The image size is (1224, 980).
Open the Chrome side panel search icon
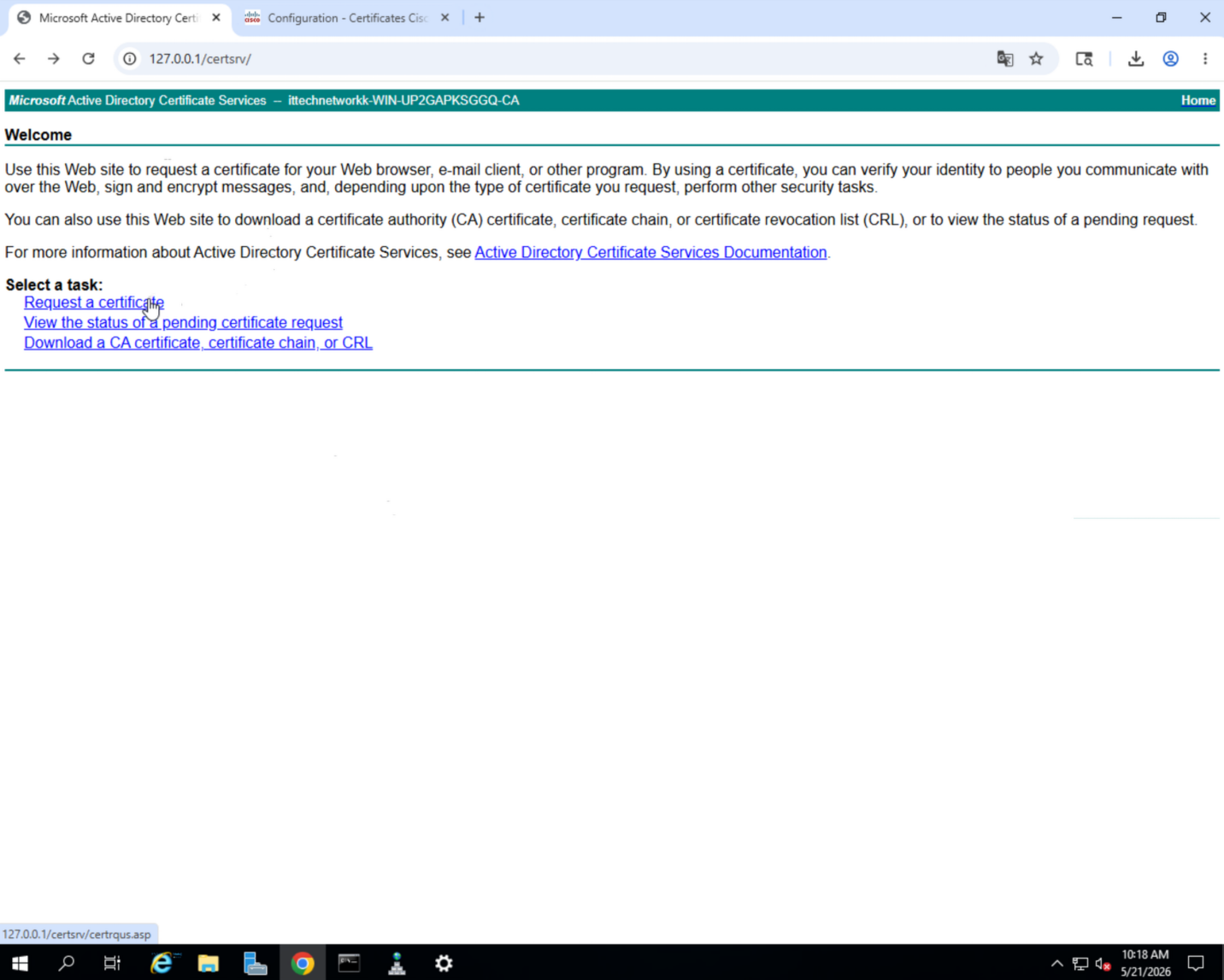pos(1084,59)
